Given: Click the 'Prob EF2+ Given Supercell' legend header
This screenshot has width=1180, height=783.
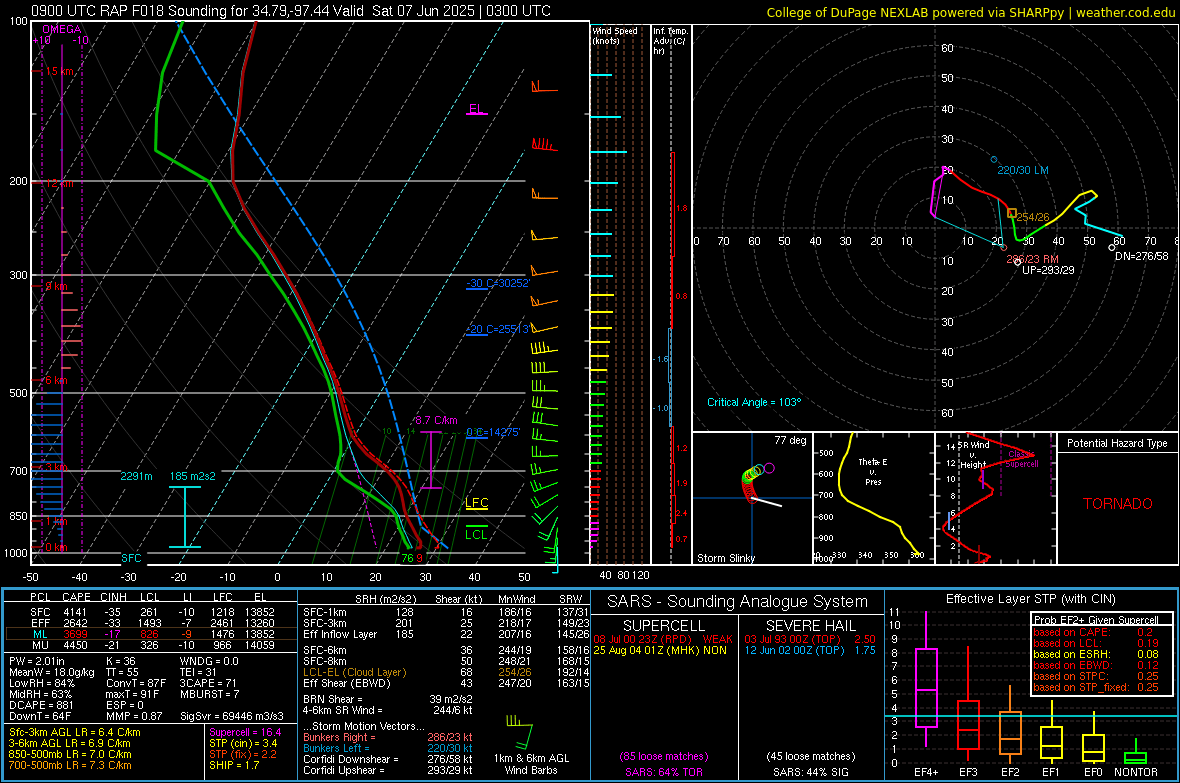Looking at the screenshot, I should 1096,620.
